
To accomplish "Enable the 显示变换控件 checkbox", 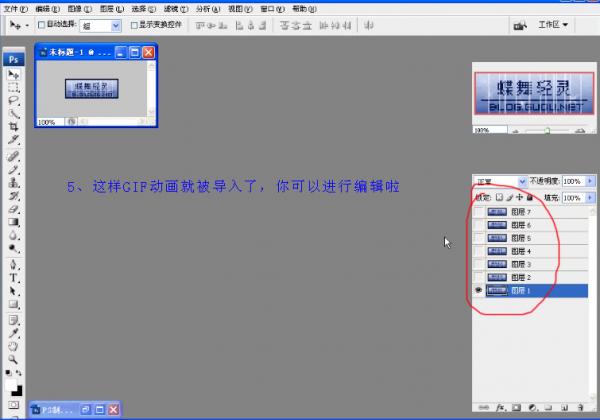I will 134,25.
